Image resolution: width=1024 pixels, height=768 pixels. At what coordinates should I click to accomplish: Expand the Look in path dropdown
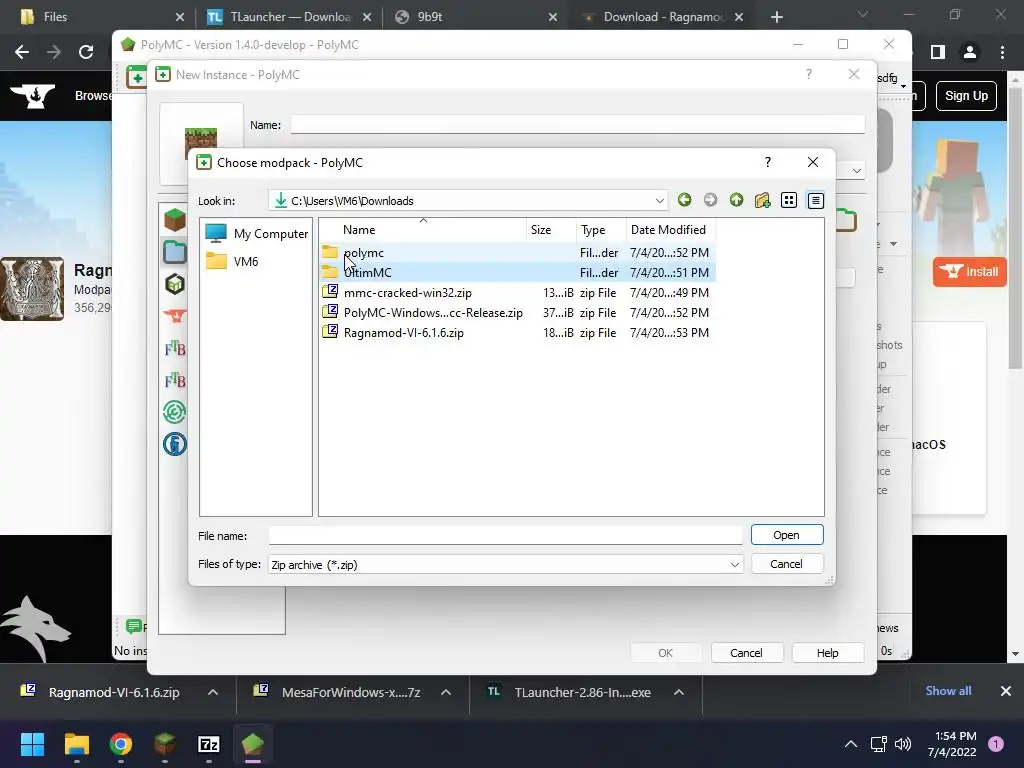click(x=660, y=200)
